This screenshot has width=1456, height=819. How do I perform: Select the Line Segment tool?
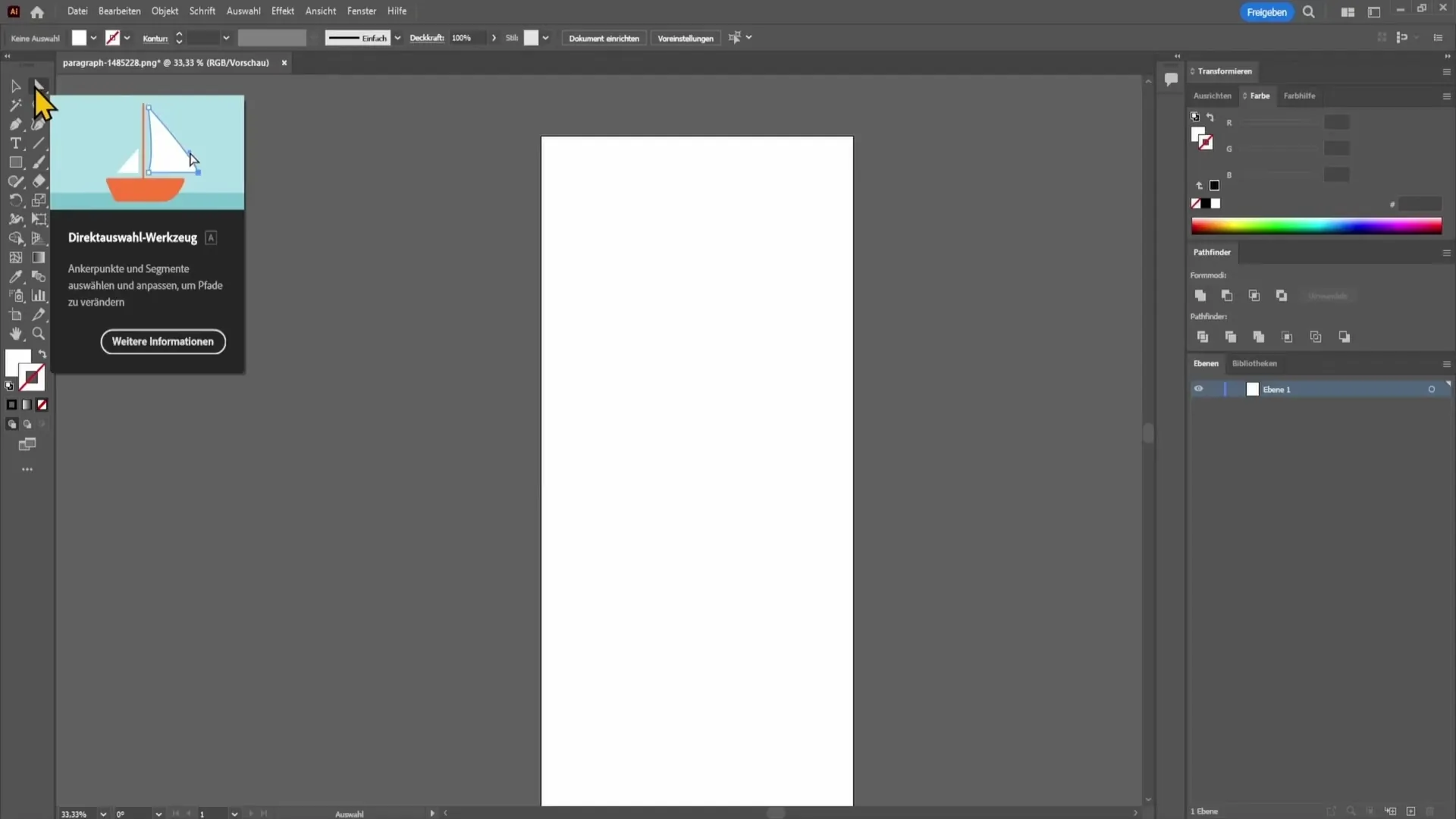39,143
